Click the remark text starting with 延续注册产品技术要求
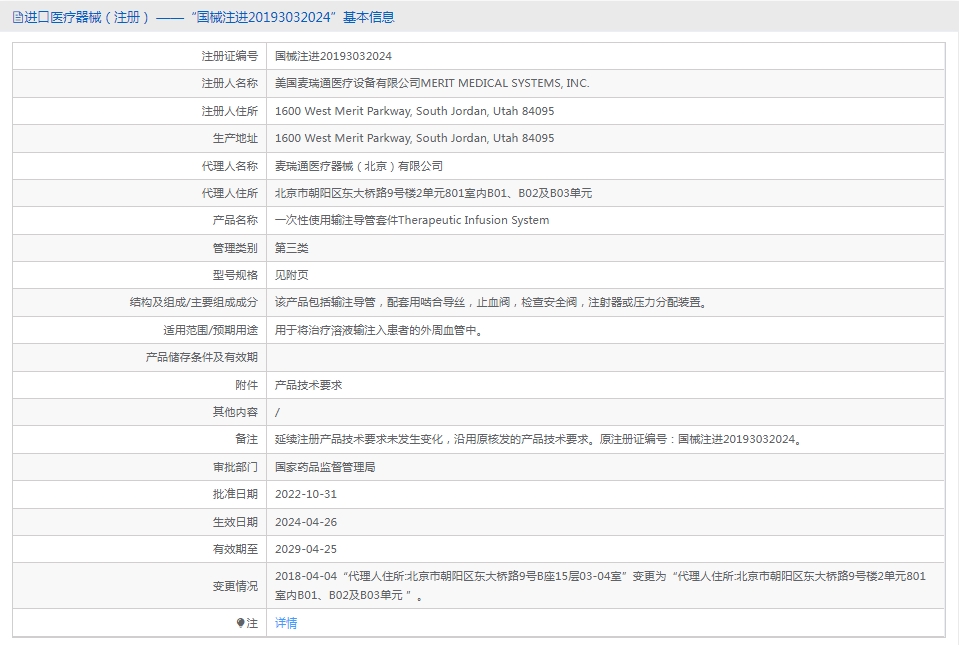Screen dimensions: 959x645 pyautogui.click(x=539, y=439)
